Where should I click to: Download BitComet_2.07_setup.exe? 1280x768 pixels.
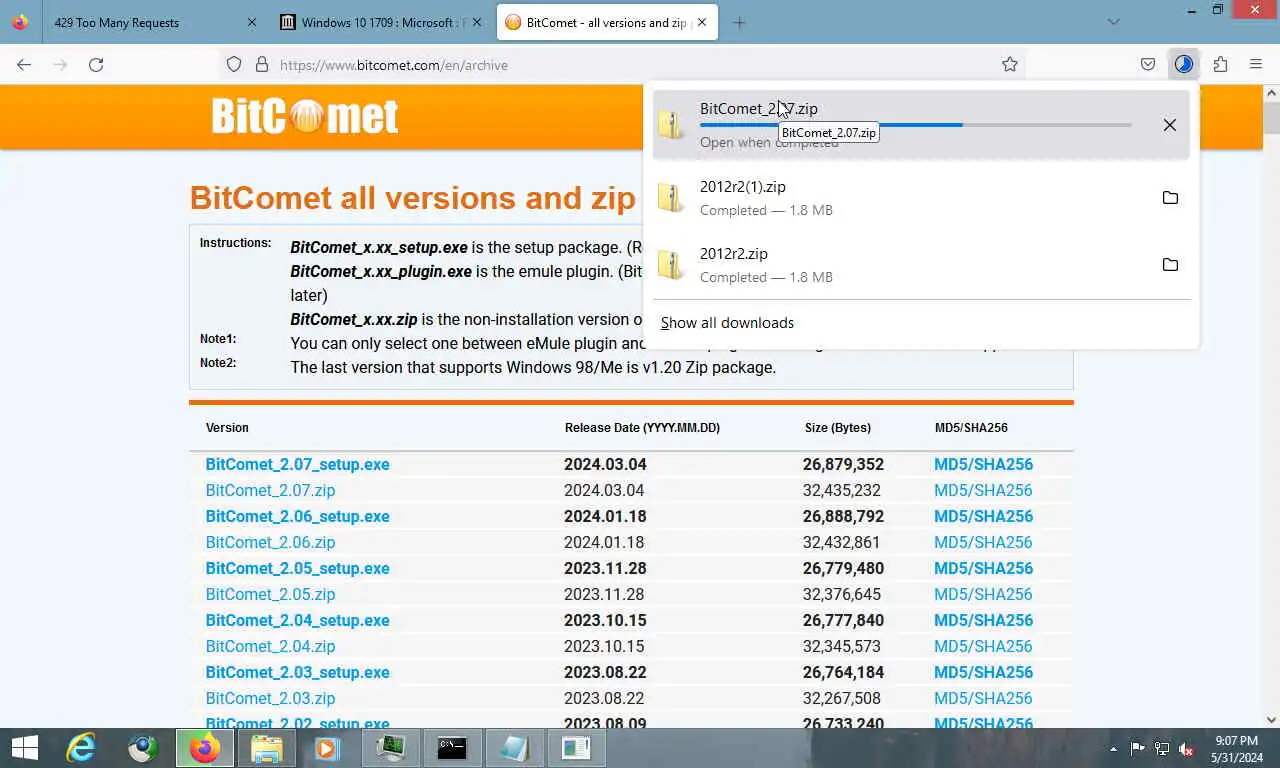[x=297, y=464]
